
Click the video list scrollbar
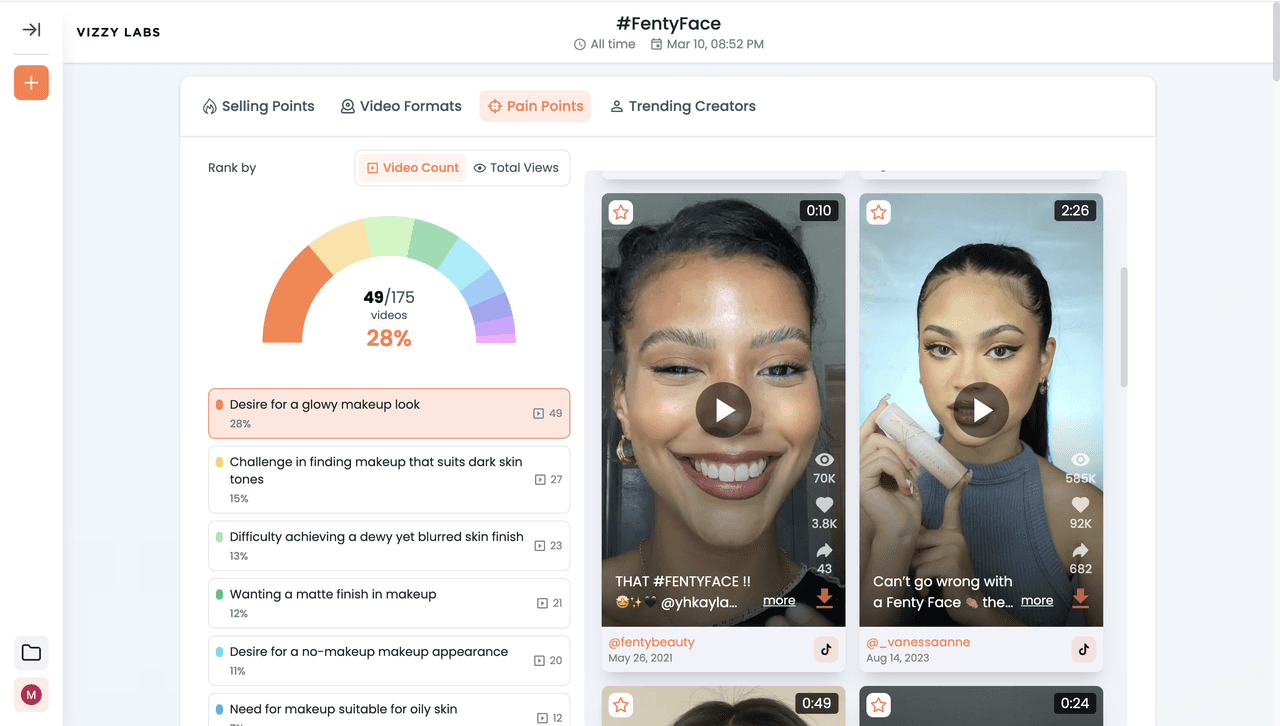click(1124, 327)
